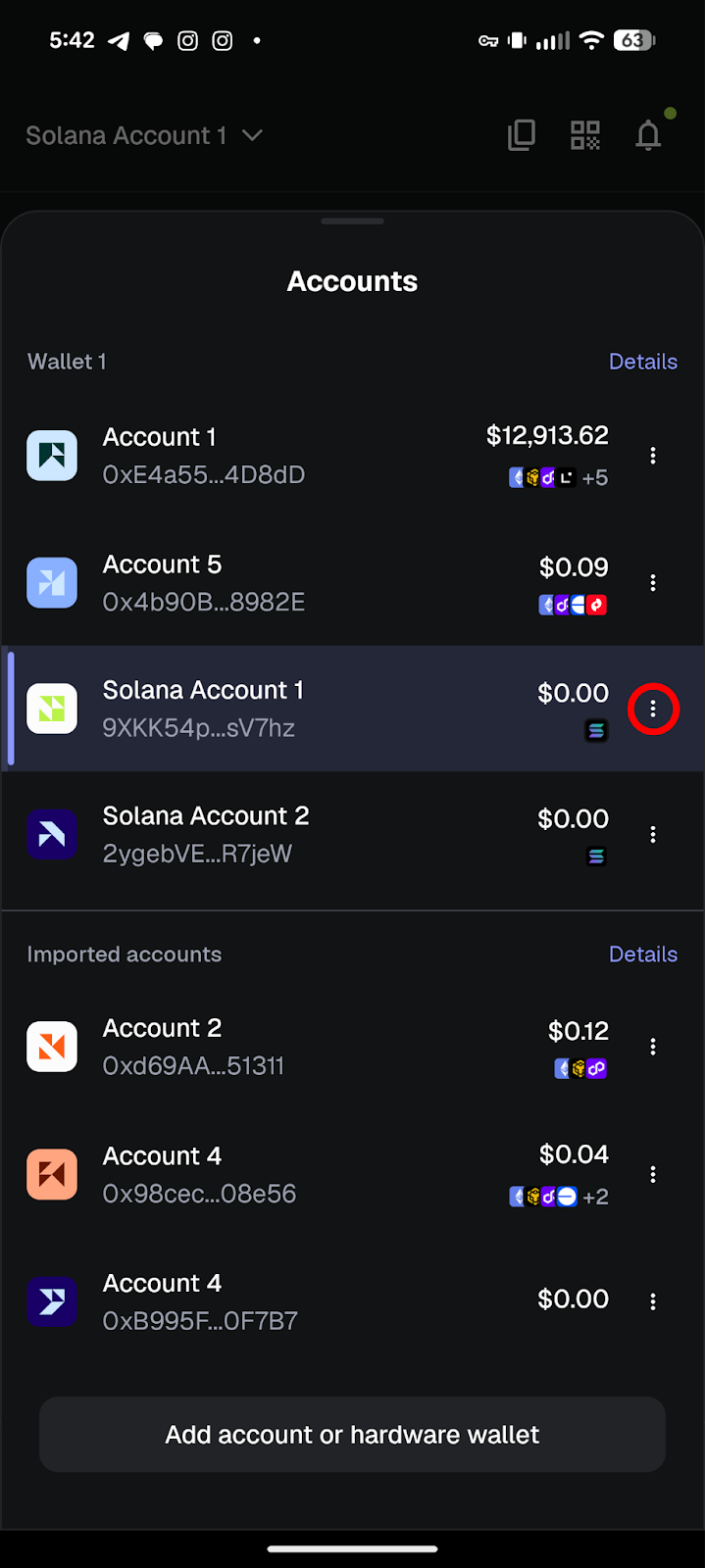The height and width of the screenshot is (1568, 705).
Task: Open Imported accounts Details link
Action: 642,955
